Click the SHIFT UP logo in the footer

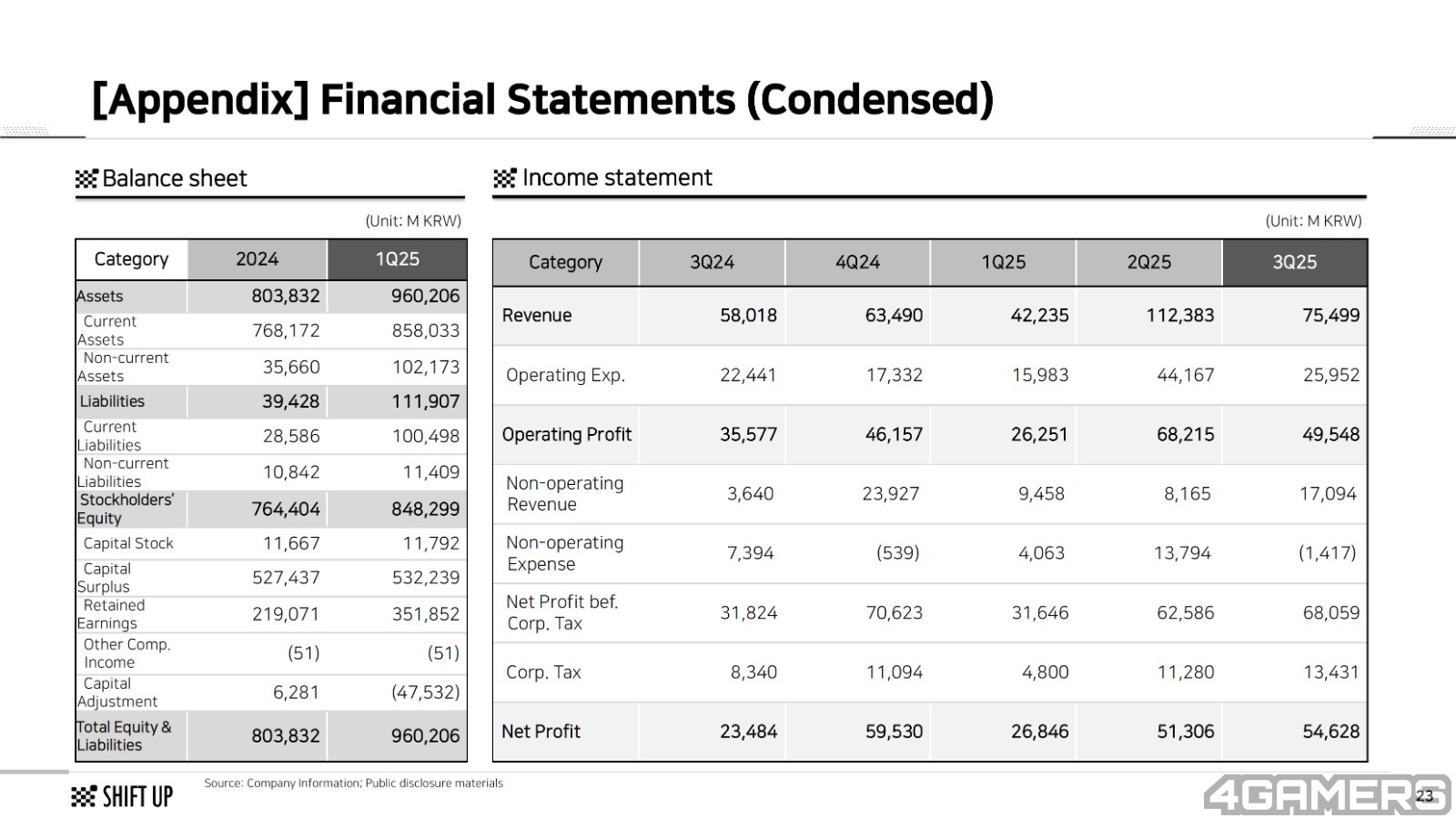122,796
